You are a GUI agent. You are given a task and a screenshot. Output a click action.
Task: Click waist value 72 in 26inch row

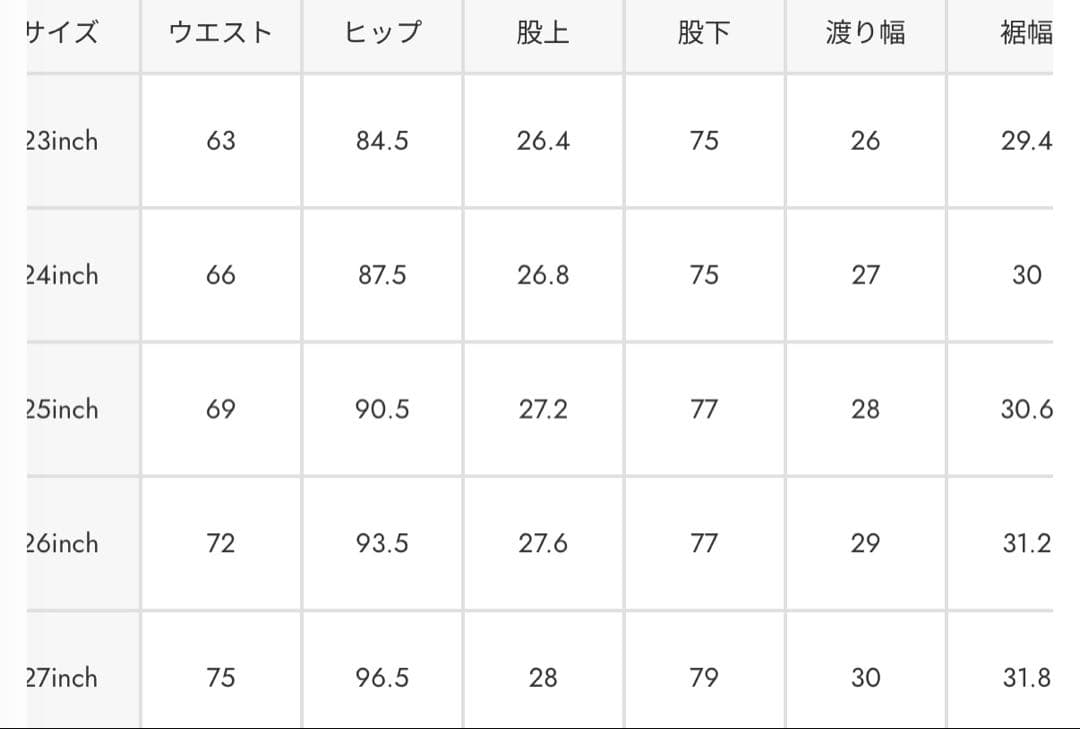(221, 543)
